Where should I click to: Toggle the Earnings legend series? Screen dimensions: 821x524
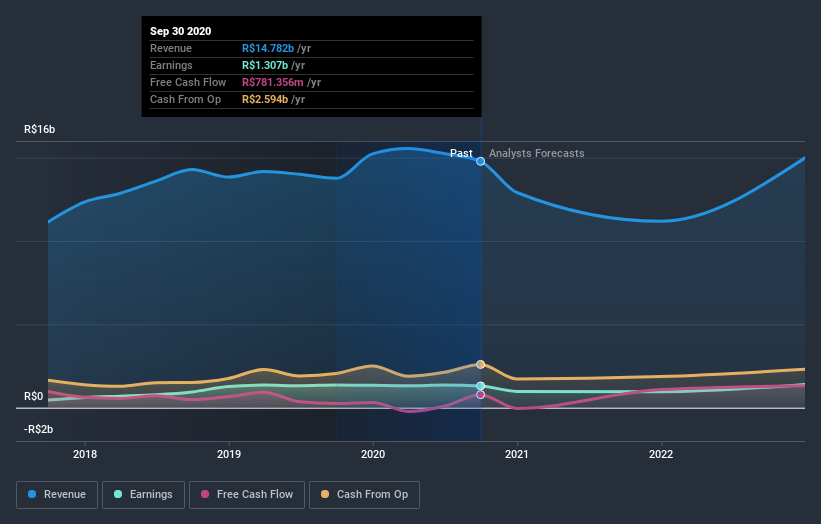[143, 495]
